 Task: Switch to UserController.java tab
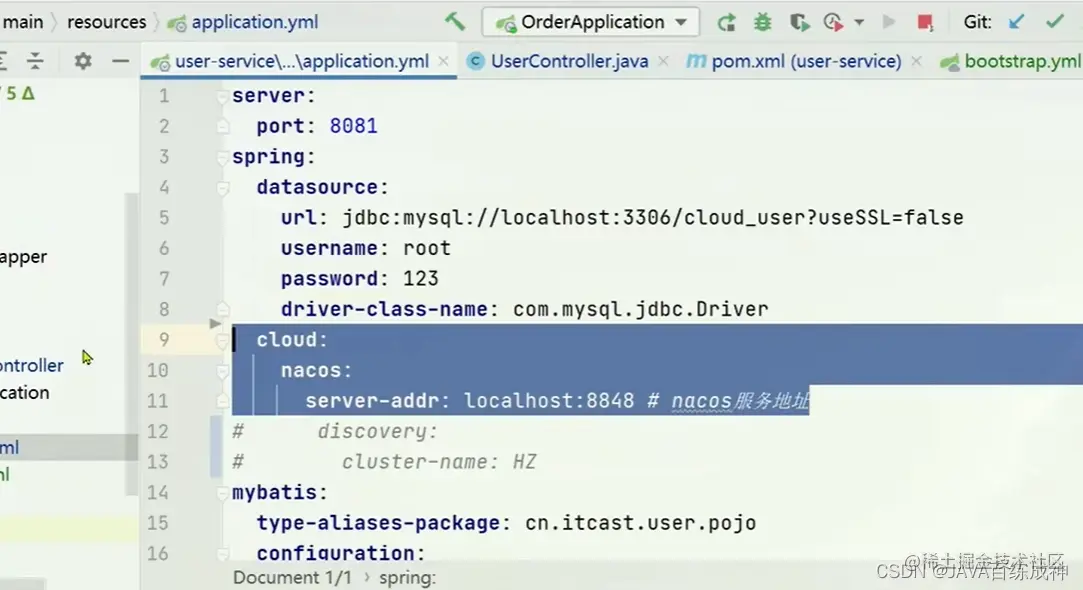(569, 61)
